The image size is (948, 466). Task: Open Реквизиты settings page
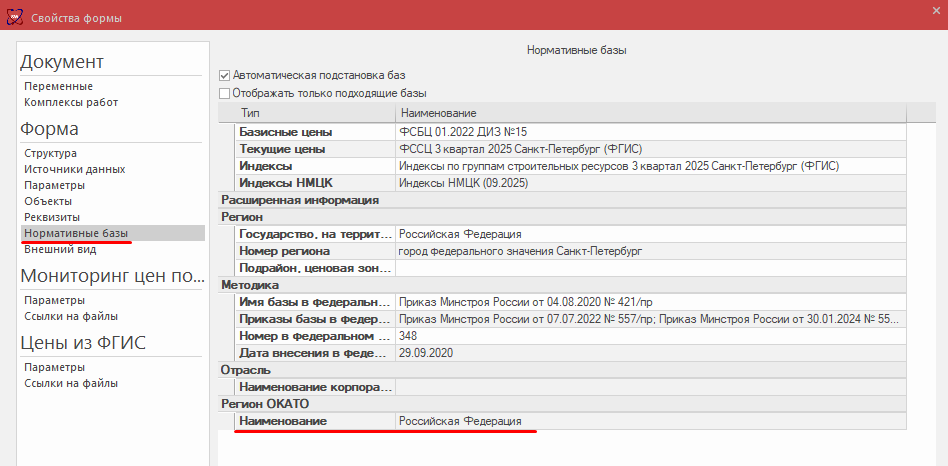tap(52, 217)
